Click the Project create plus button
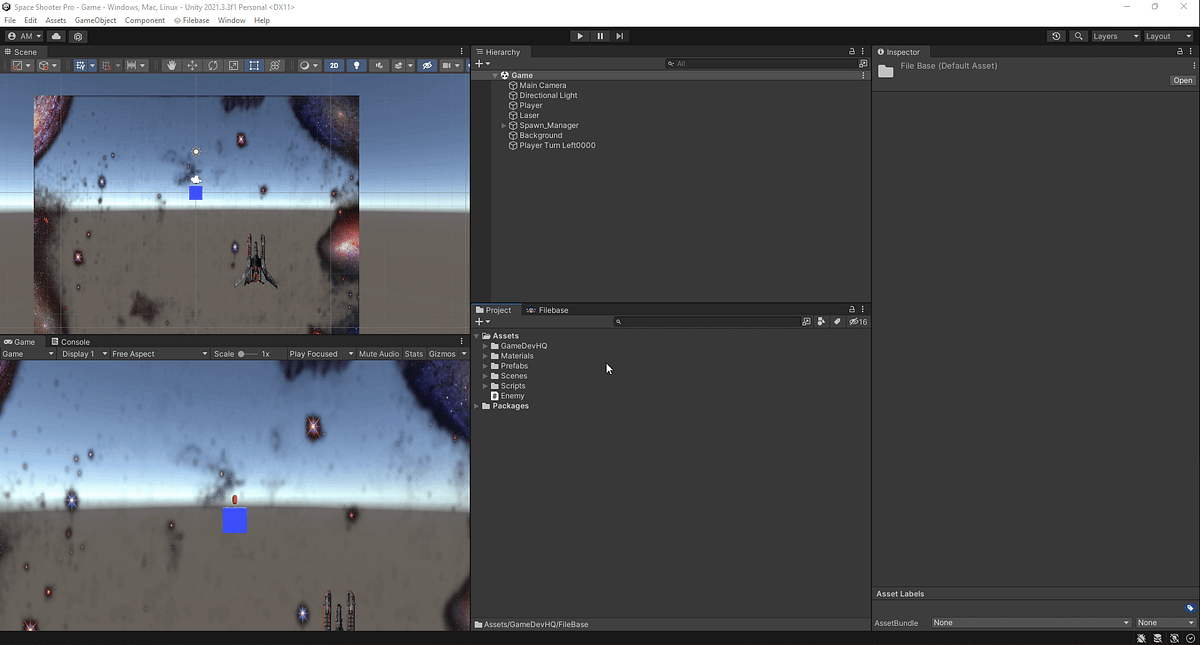The height and width of the screenshot is (645, 1200). (482, 322)
